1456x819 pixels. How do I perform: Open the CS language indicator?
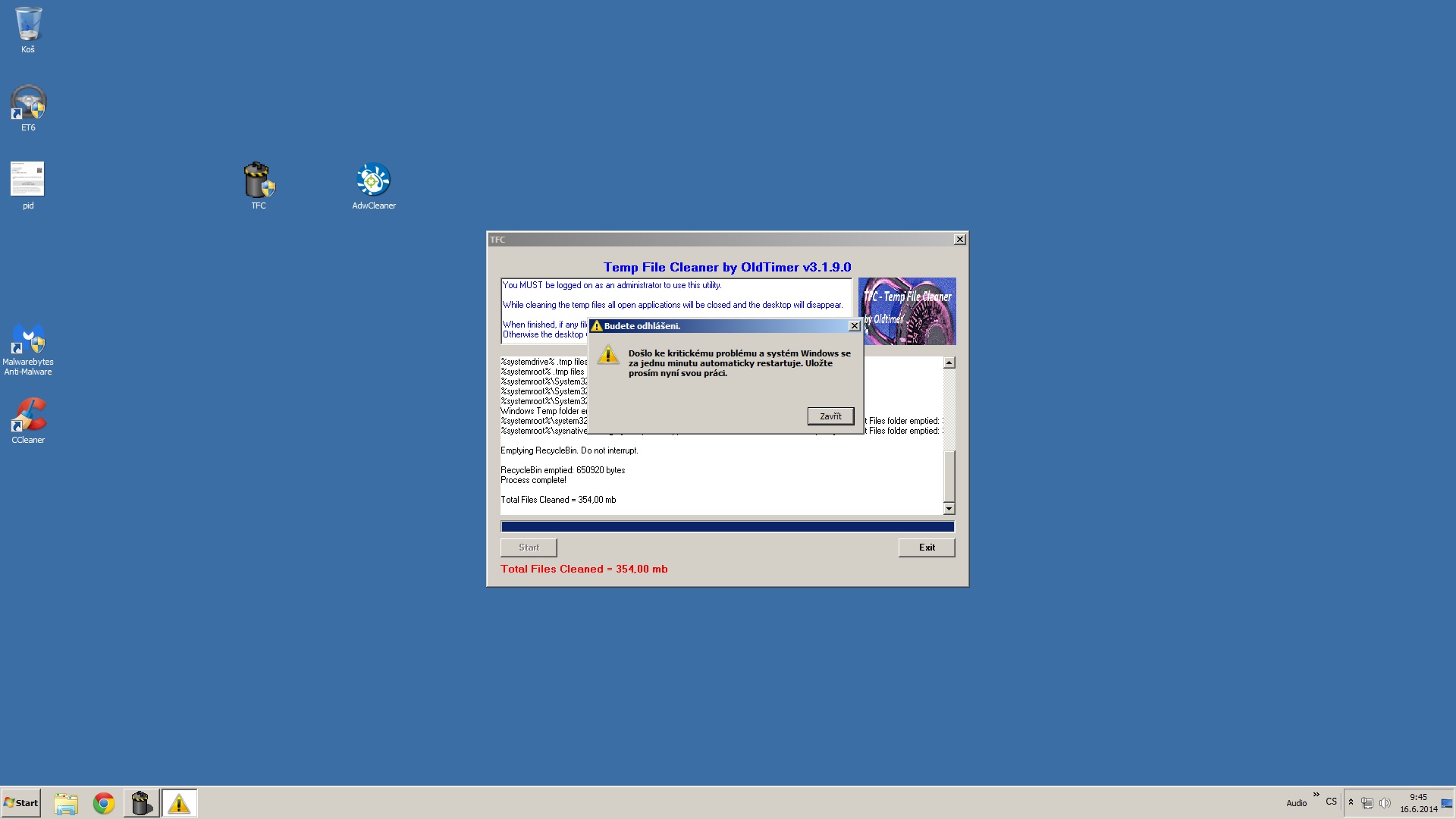pyautogui.click(x=1331, y=802)
